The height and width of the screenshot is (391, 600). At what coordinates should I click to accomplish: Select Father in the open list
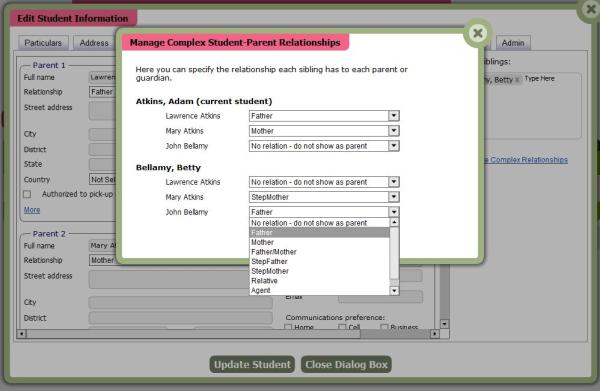319,233
